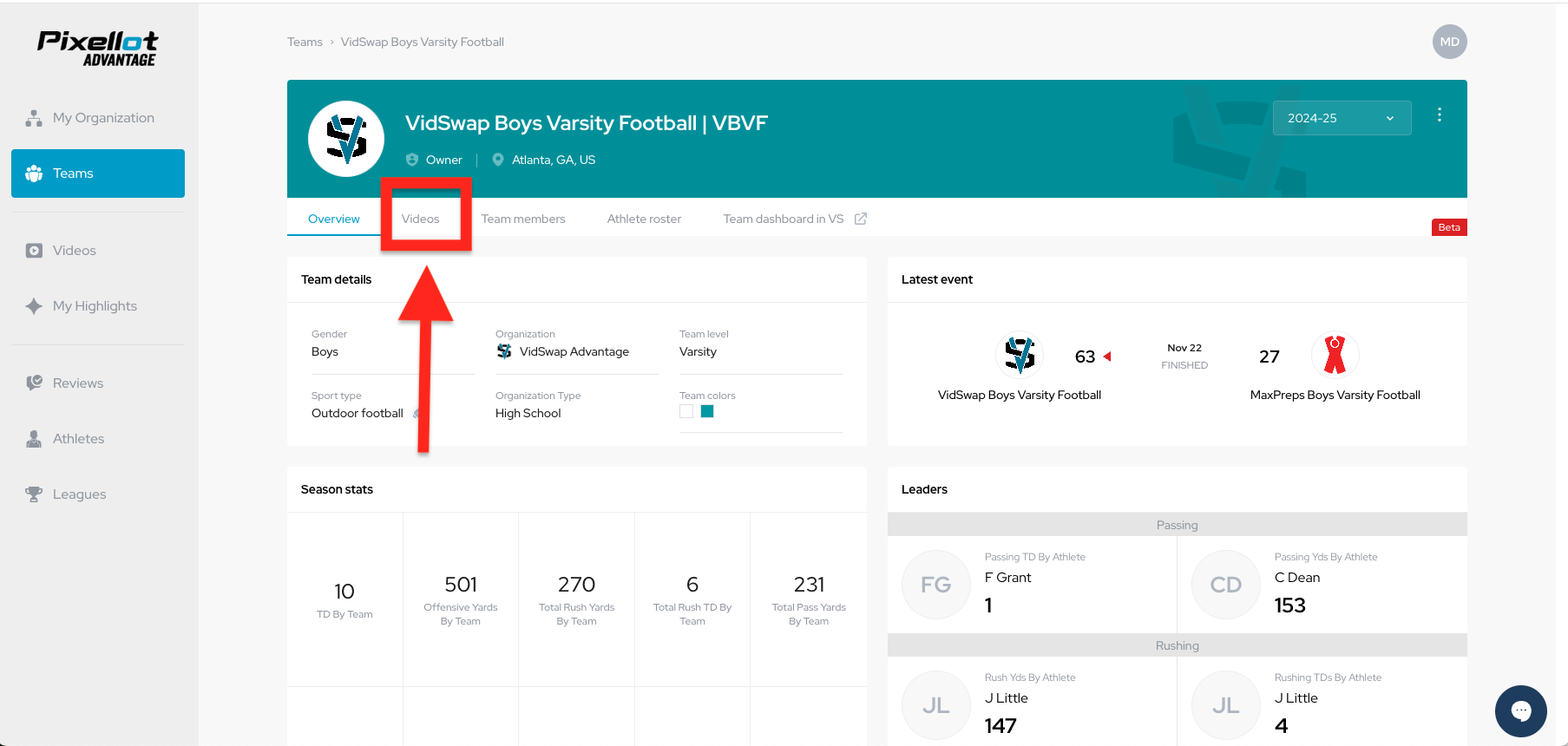Click the team logo in the header banner
The image size is (1568, 746).
pos(346,139)
